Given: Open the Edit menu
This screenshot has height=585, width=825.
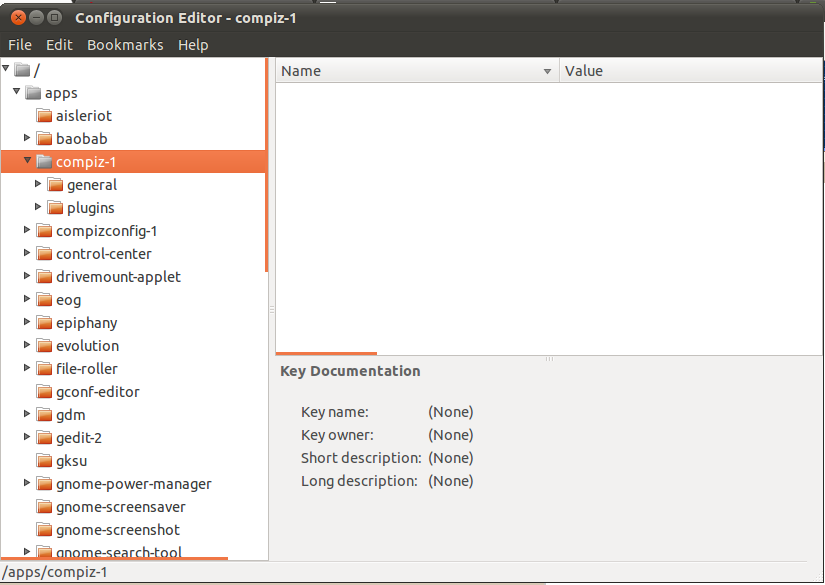Looking at the screenshot, I should pyautogui.click(x=59, y=45).
